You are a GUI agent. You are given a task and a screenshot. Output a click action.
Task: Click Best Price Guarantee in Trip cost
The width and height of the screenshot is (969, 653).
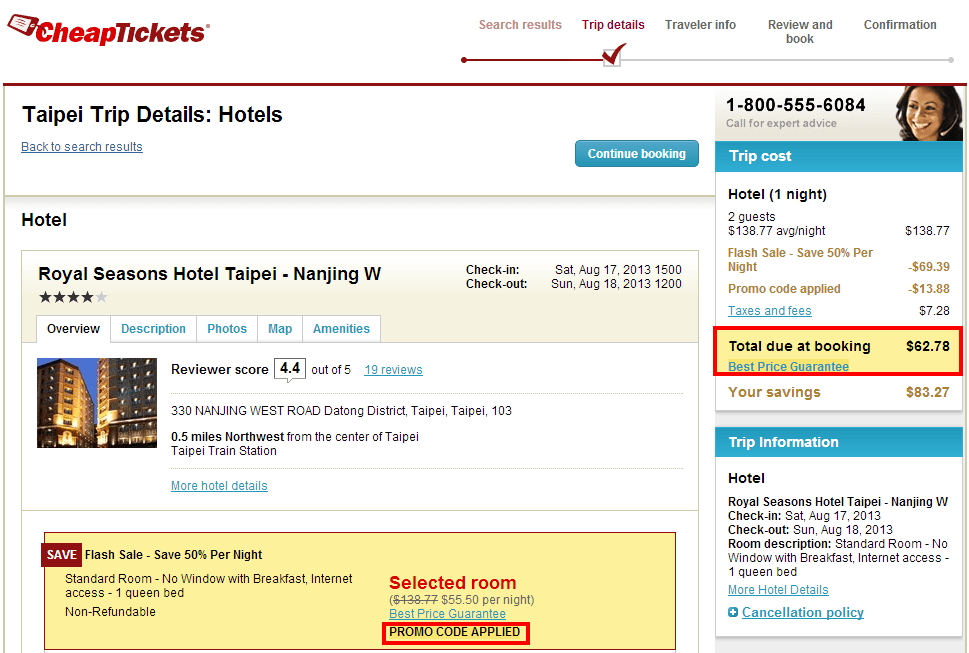click(x=788, y=367)
